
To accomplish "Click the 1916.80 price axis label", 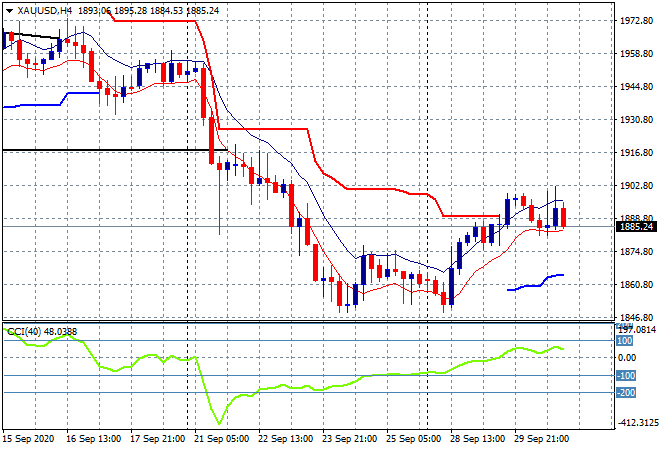I will tap(636, 153).
